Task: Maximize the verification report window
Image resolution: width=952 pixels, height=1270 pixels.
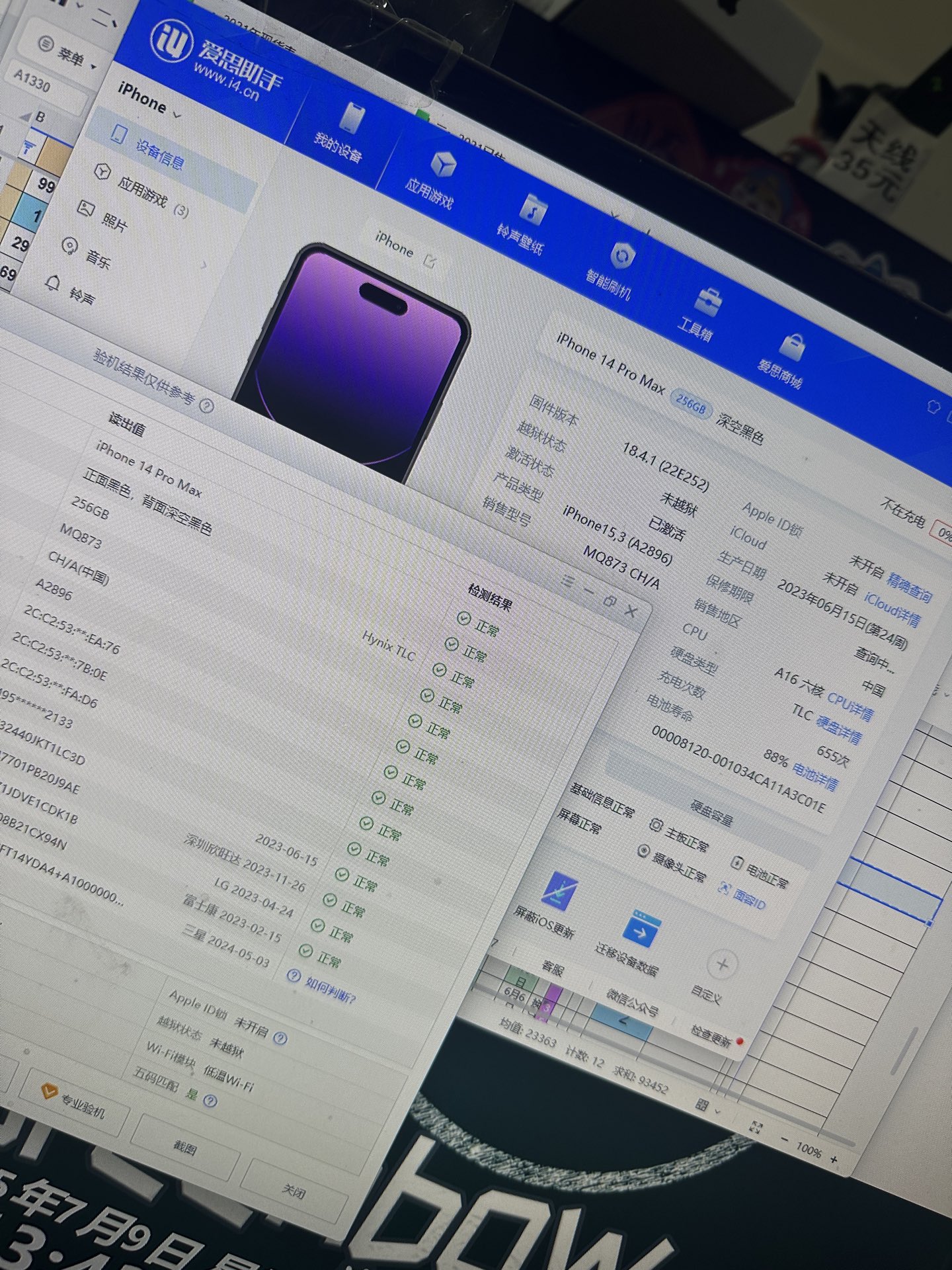Action: [610, 601]
